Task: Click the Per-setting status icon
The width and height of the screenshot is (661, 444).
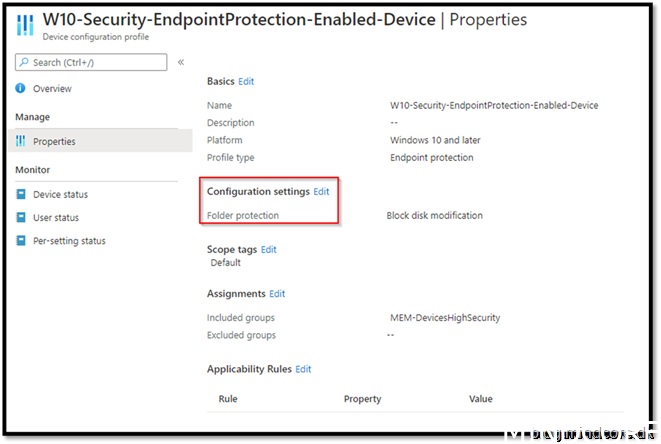Action: pos(21,241)
